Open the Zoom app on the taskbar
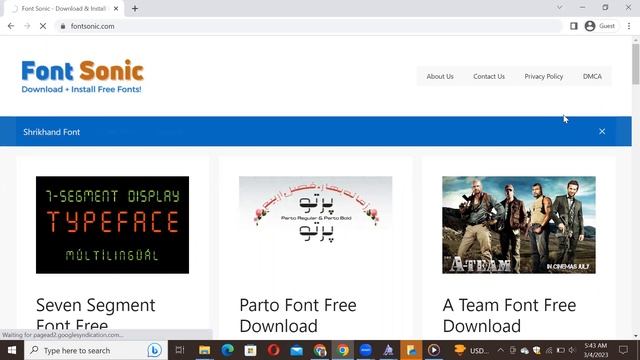640x360 pixels. click(x=366, y=350)
